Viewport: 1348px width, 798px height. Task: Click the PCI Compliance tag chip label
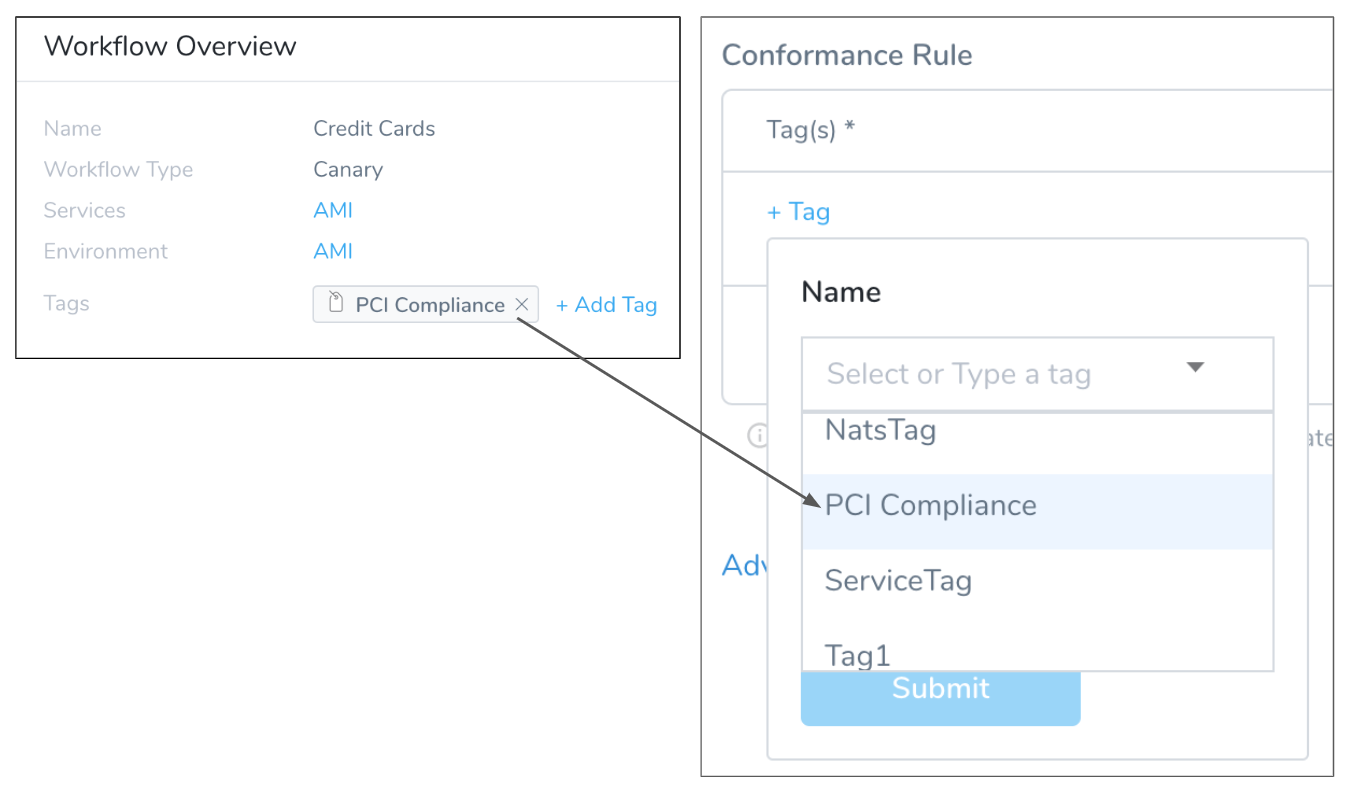(x=430, y=305)
